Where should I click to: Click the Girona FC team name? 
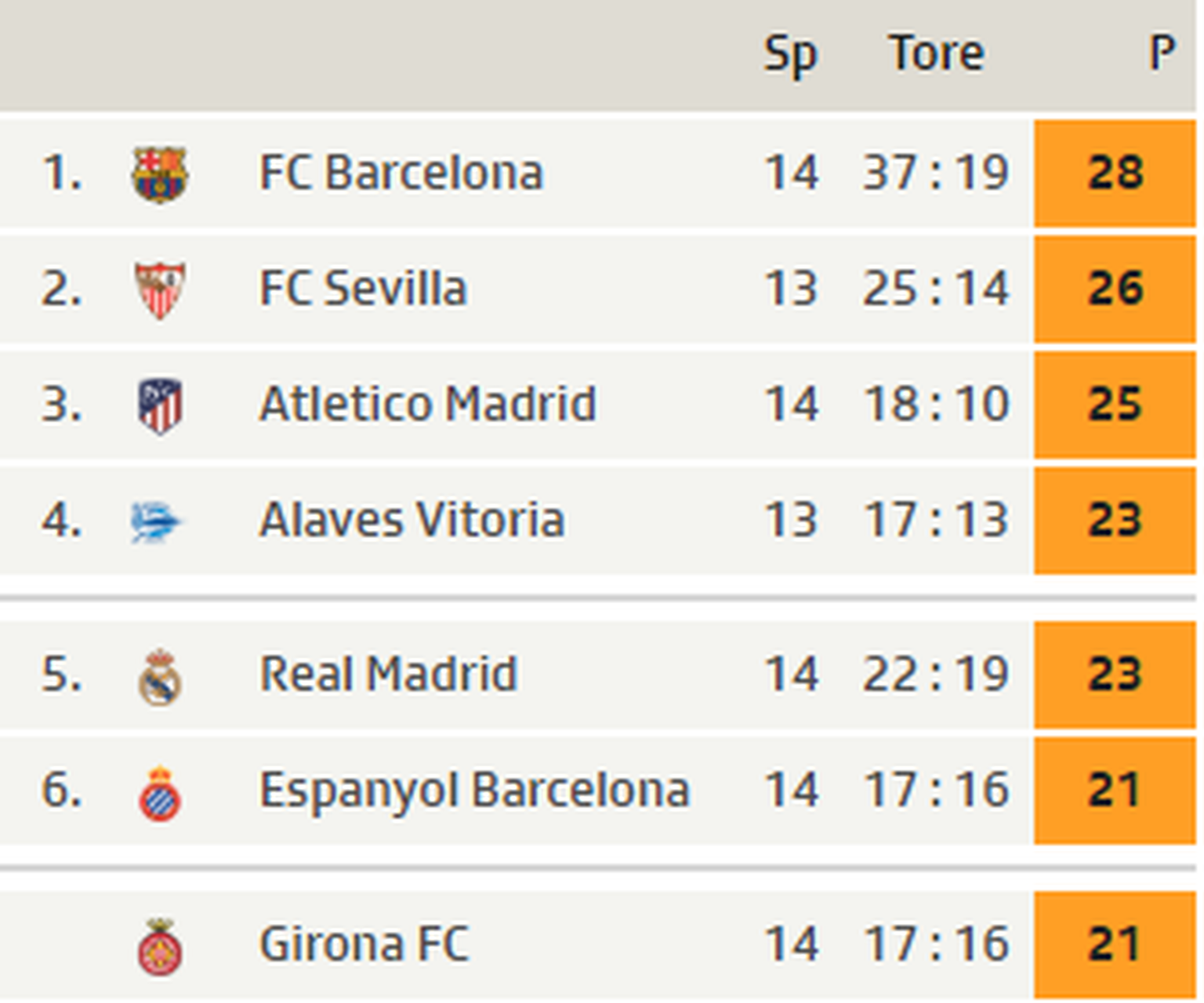pyautogui.click(x=364, y=943)
